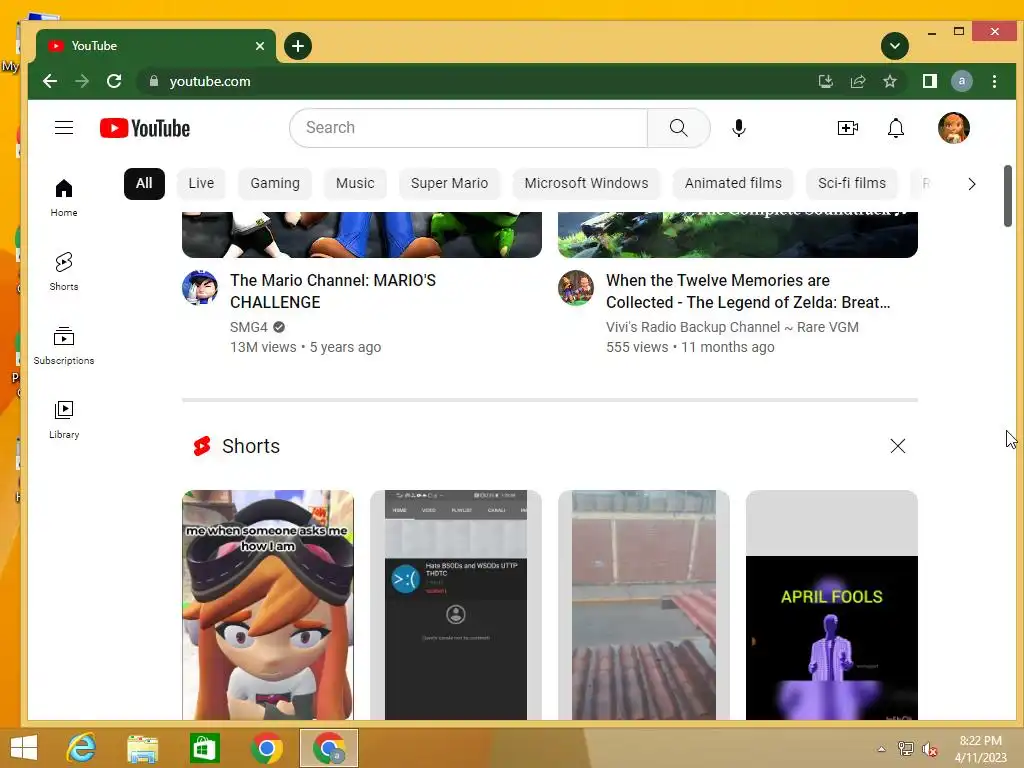Select the Animated films filter chip
1024x768 pixels.
733,184
